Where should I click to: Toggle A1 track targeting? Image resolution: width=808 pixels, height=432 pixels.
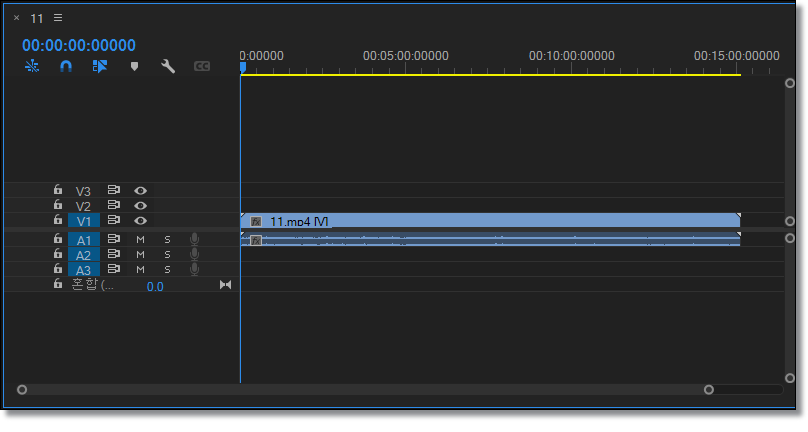click(x=83, y=240)
